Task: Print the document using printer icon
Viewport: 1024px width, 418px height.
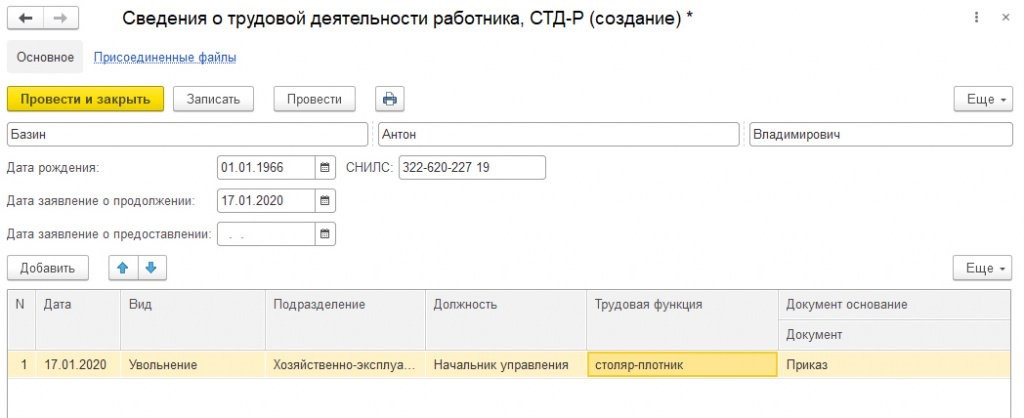Action: click(x=389, y=98)
